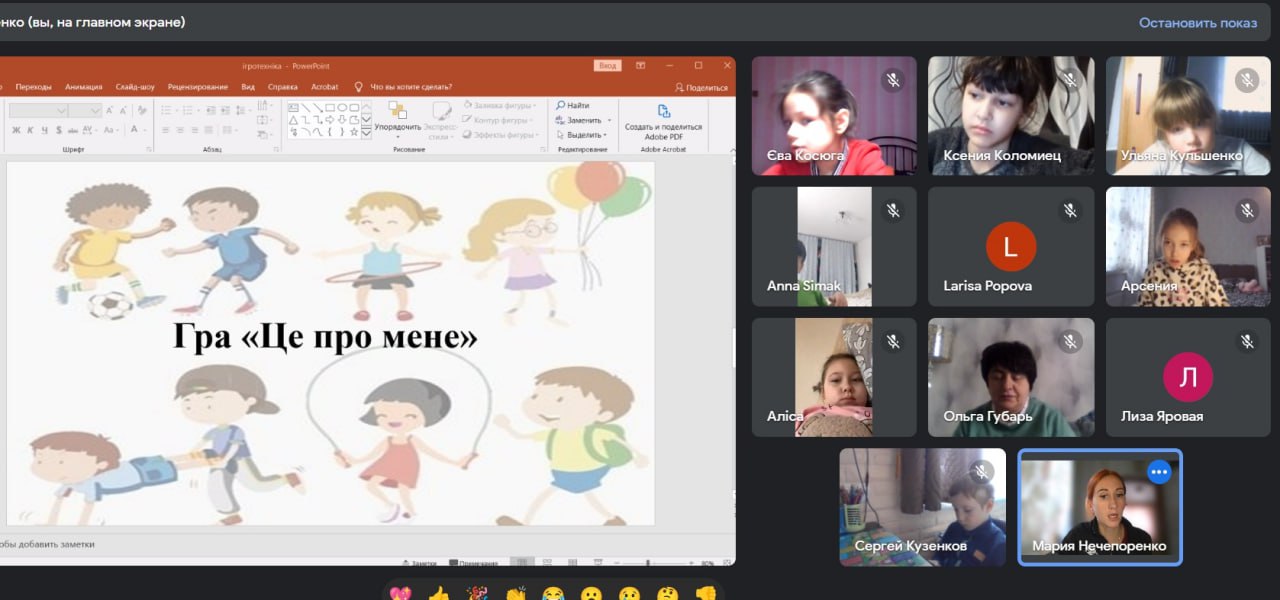Viewport: 1280px width, 600px height.
Task: Expand the shapes gallery more arrow
Action: tap(366, 132)
